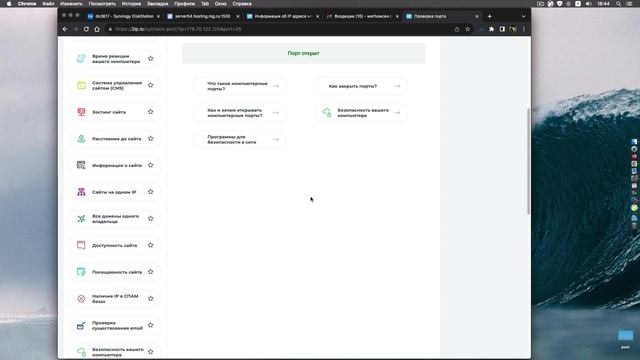This screenshot has width=640, height=360.
Task: Favorite the 'Время реакции вашего компьютера' tool star
Action: pyautogui.click(x=151, y=58)
